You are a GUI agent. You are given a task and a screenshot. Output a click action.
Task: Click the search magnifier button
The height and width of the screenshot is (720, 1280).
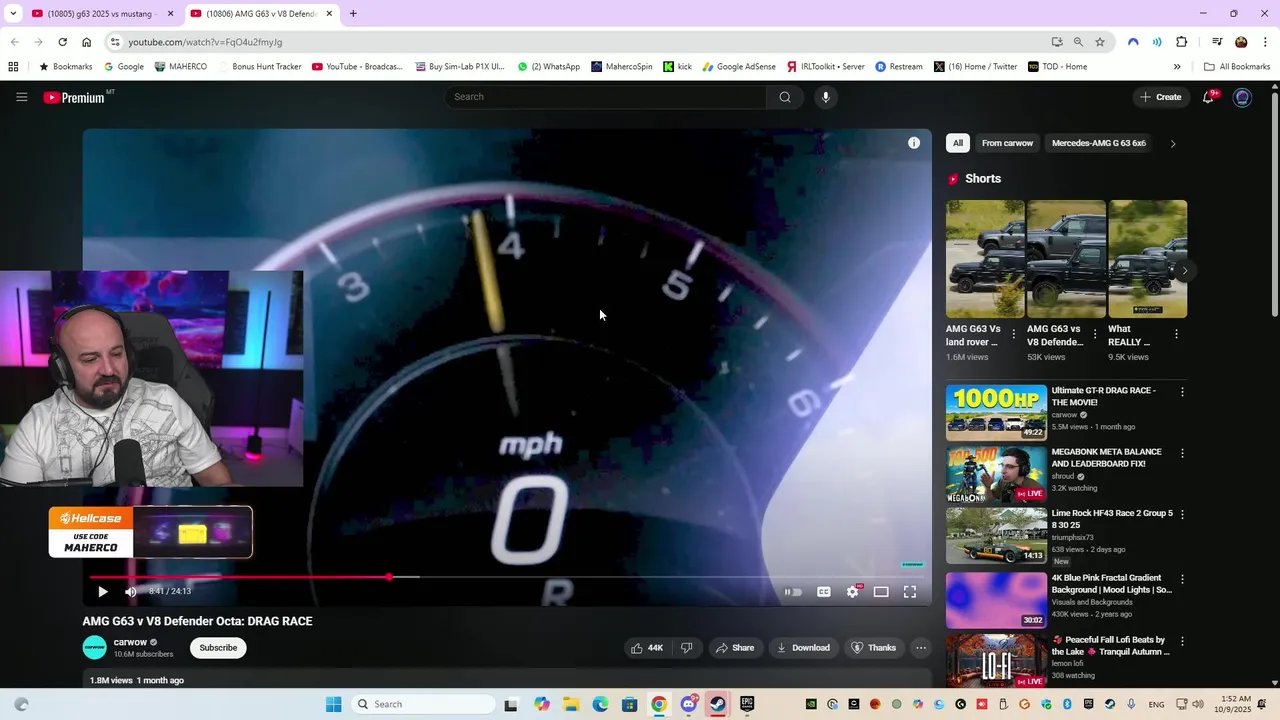point(785,97)
